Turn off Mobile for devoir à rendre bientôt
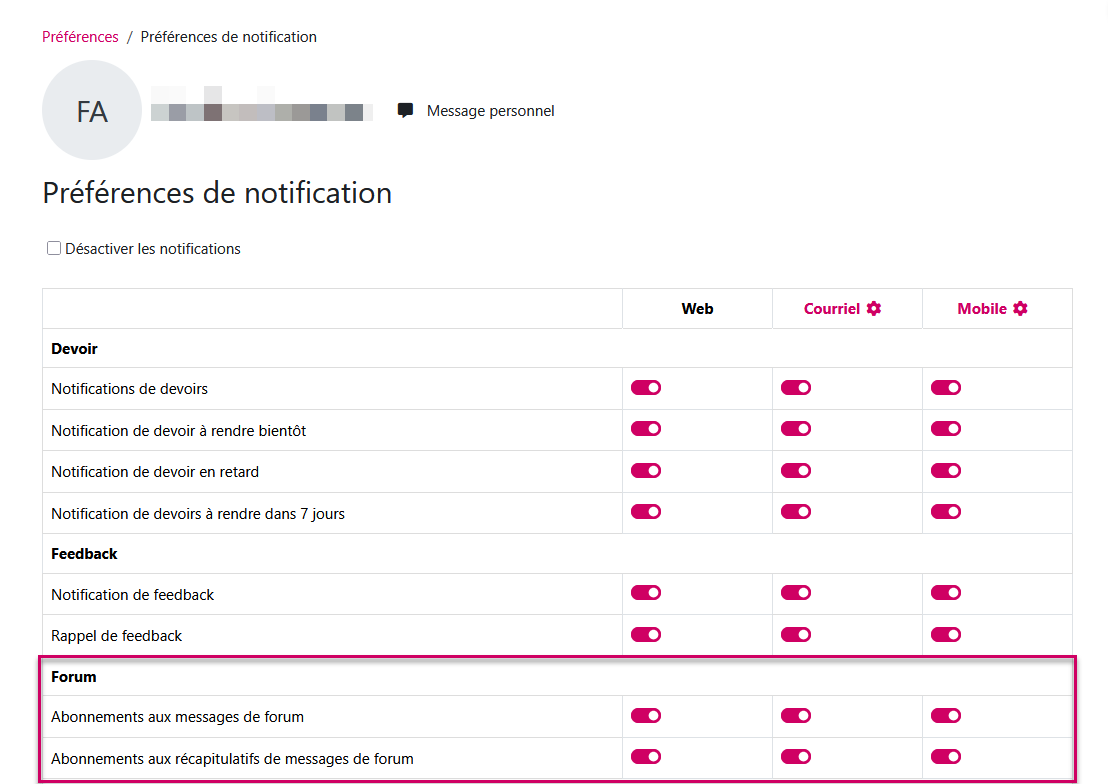The height and width of the screenshot is (784, 1108). click(x=946, y=429)
